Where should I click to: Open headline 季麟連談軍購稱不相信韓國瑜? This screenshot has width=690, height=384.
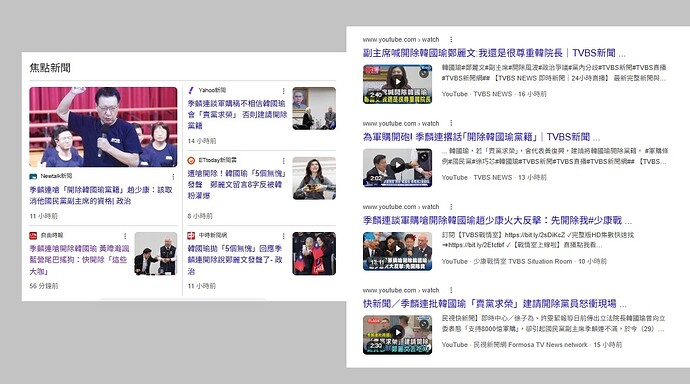(x=237, y=114)
